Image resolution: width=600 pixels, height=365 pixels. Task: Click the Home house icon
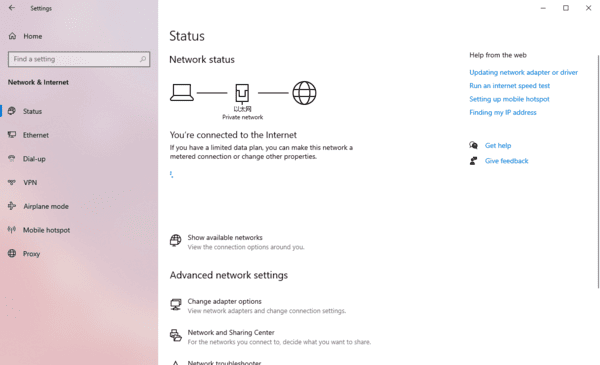[x=12, y=36]
